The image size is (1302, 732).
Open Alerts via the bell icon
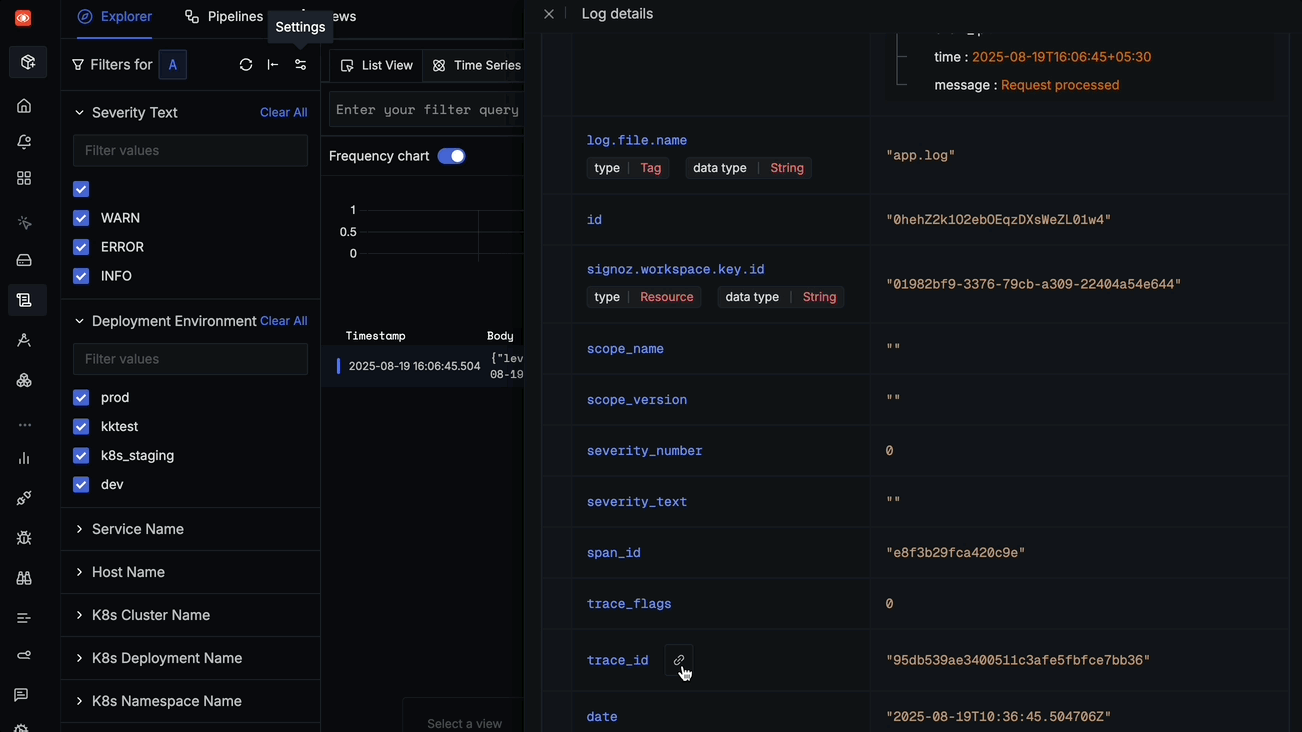click(x=24, y=142)
